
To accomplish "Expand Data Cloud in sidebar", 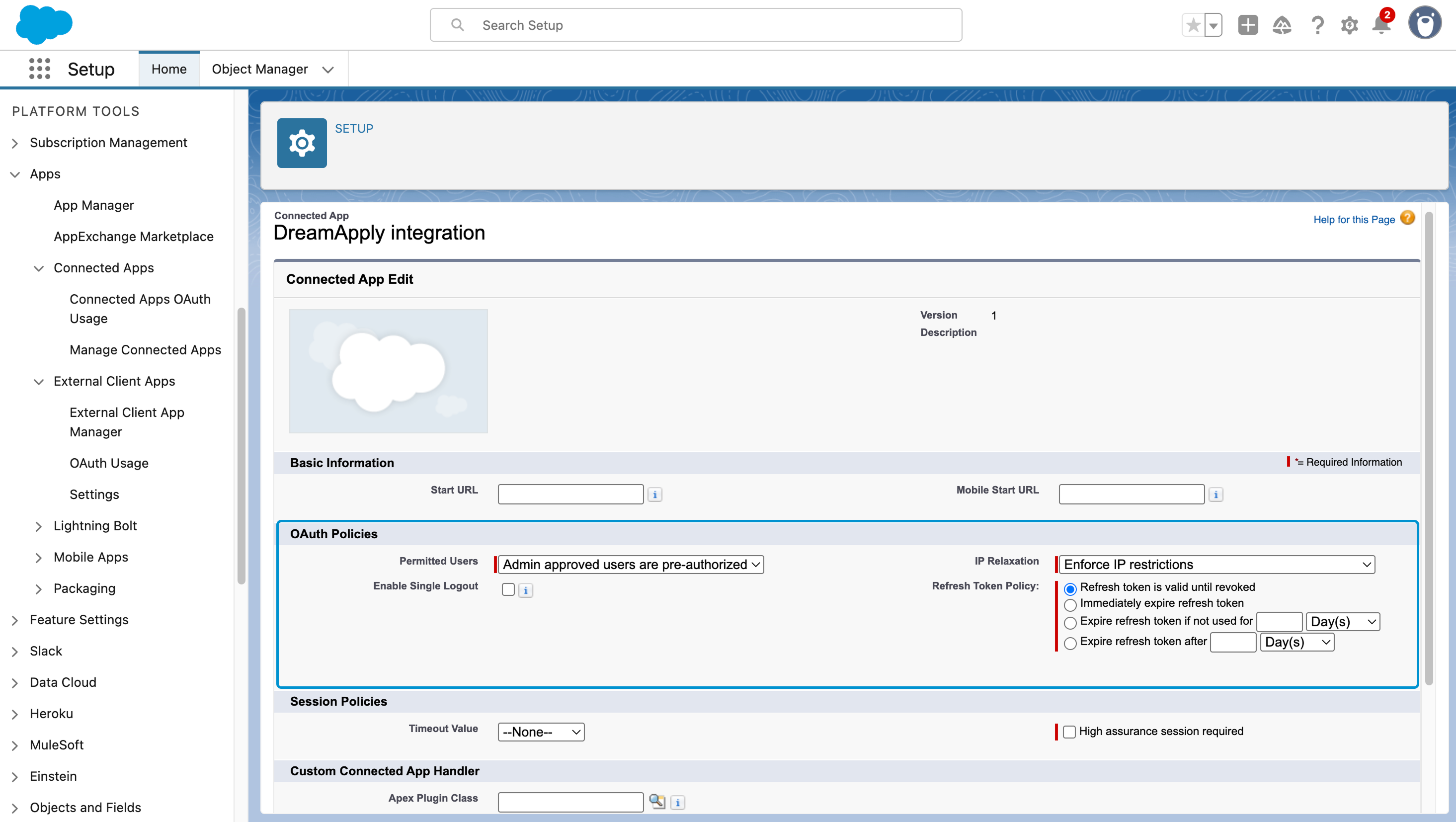I will 15,683.
